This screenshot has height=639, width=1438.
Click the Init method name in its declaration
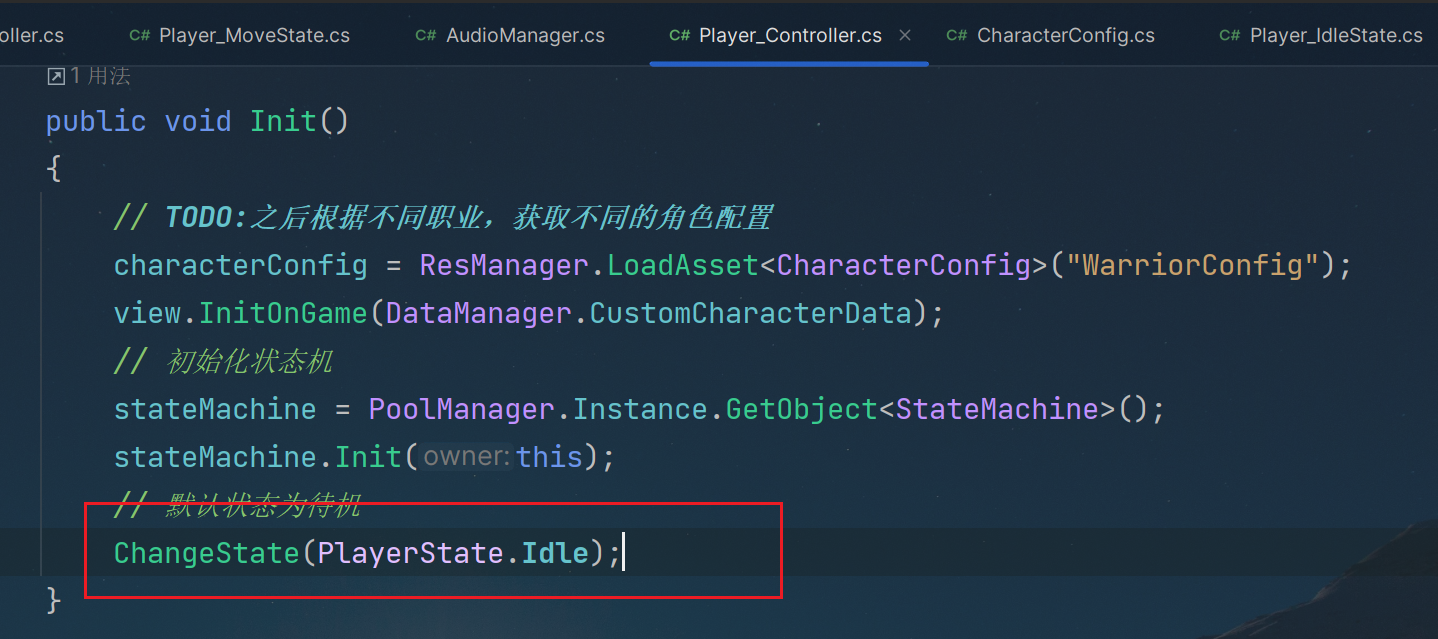(283, 121)
